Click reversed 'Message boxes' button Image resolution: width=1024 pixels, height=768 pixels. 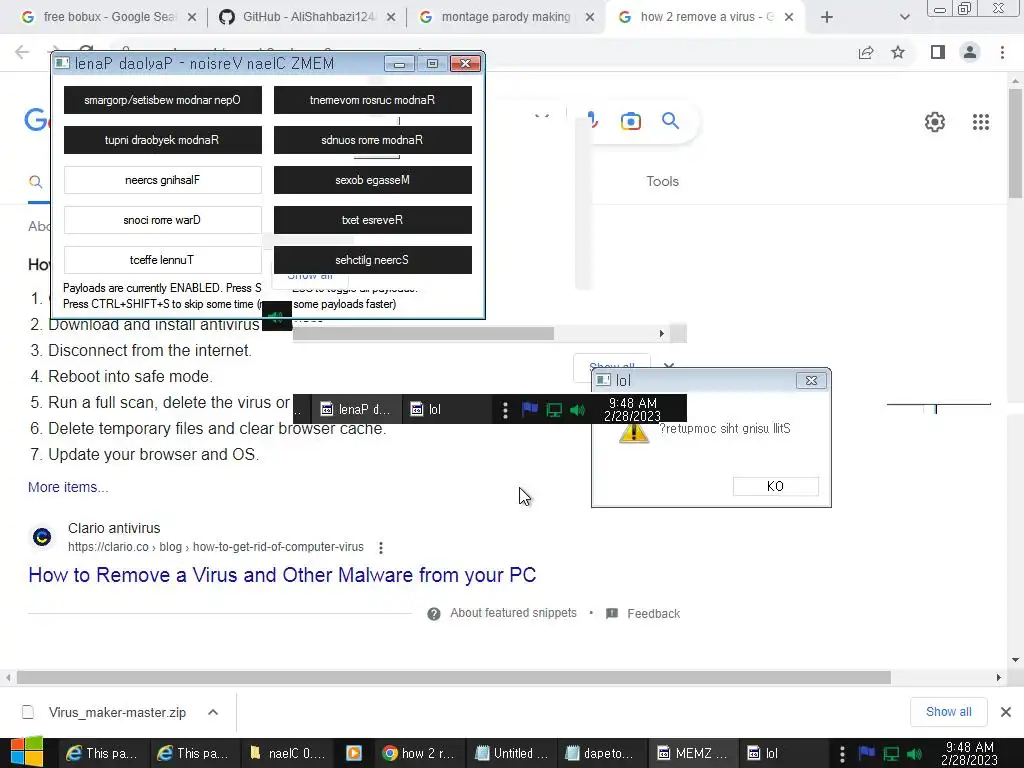click(x=372, y=180)
